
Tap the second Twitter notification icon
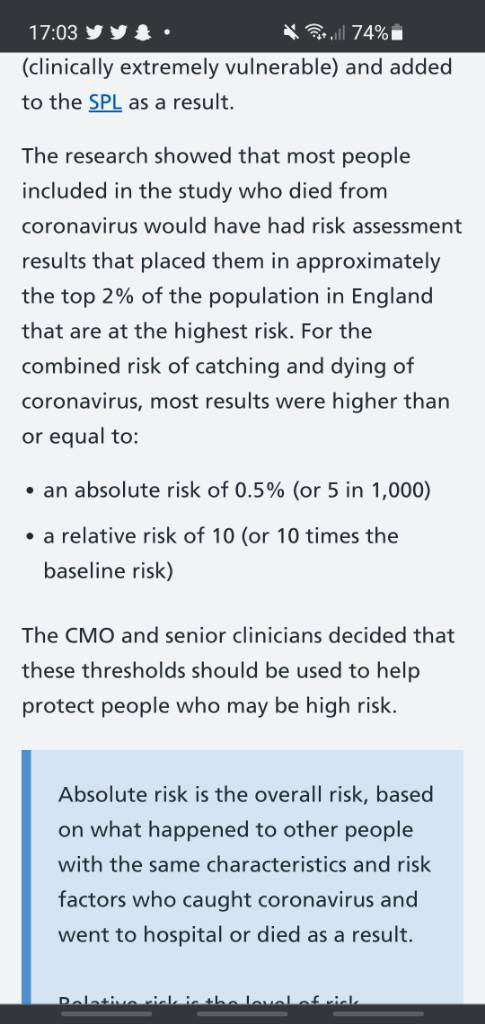tap(119, 32)
